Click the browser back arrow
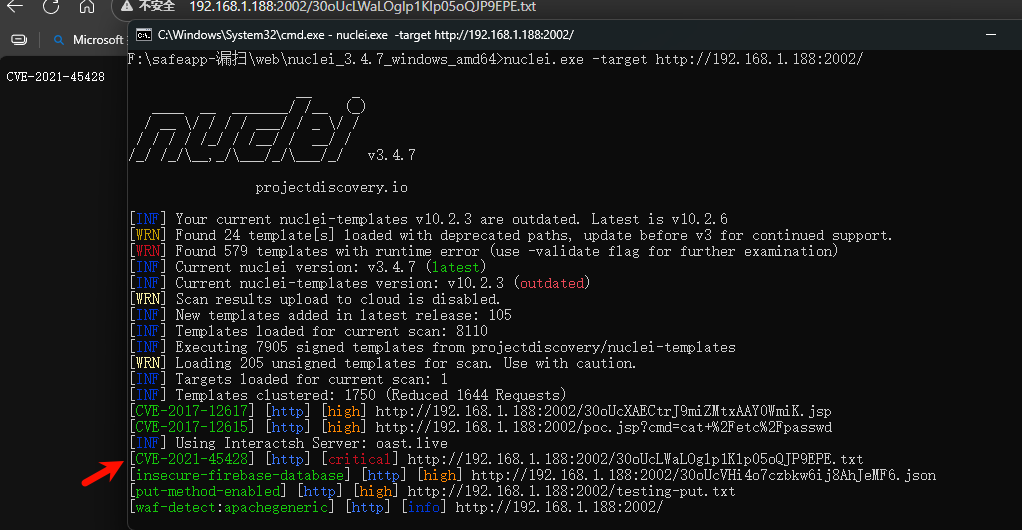This screenshot has height=530, width=1022. point(14,7)
